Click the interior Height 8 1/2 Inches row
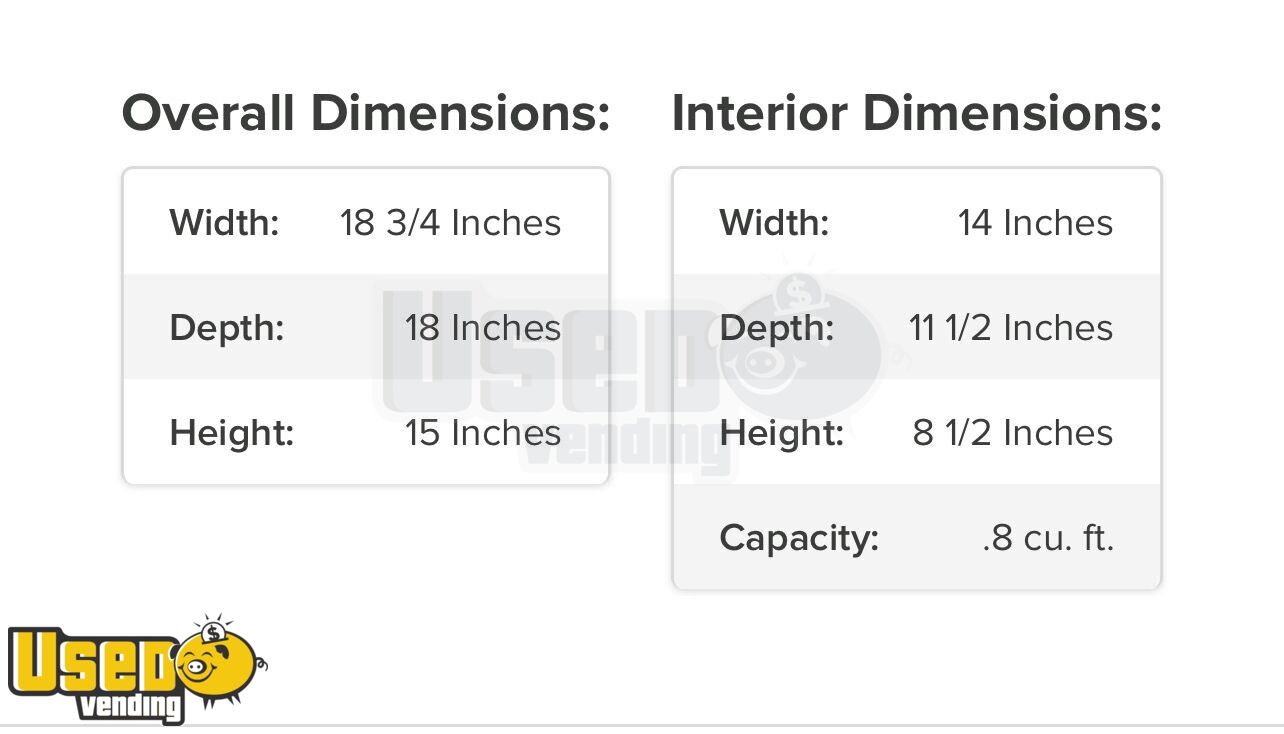 [916, 432]
